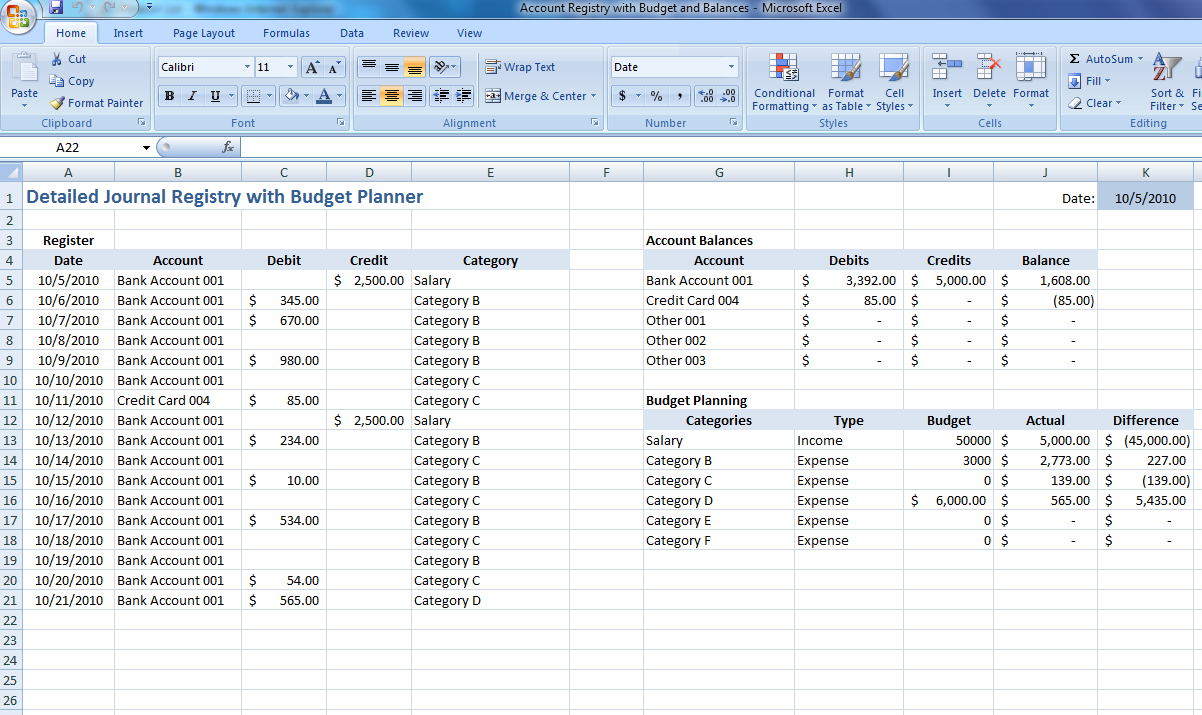The image size is (1202, 715).
Task: Cut selection with the scissors icon
Action: (x=57, y=59)
